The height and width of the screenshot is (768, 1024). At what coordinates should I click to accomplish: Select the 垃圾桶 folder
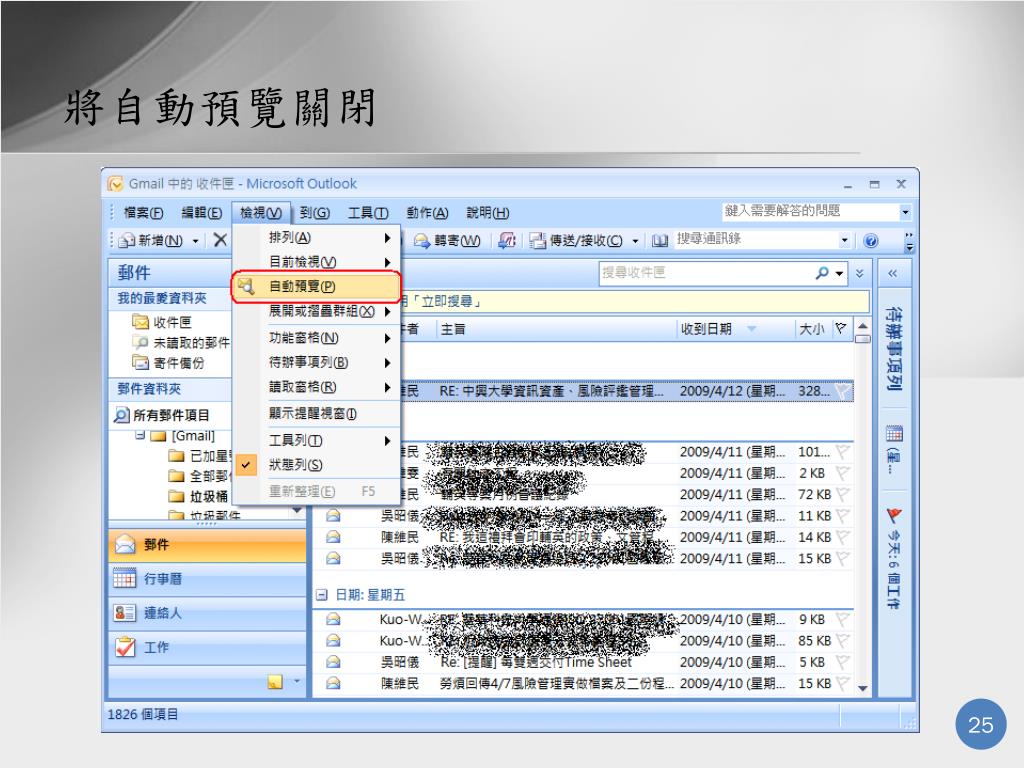click(x=199, y=496)
